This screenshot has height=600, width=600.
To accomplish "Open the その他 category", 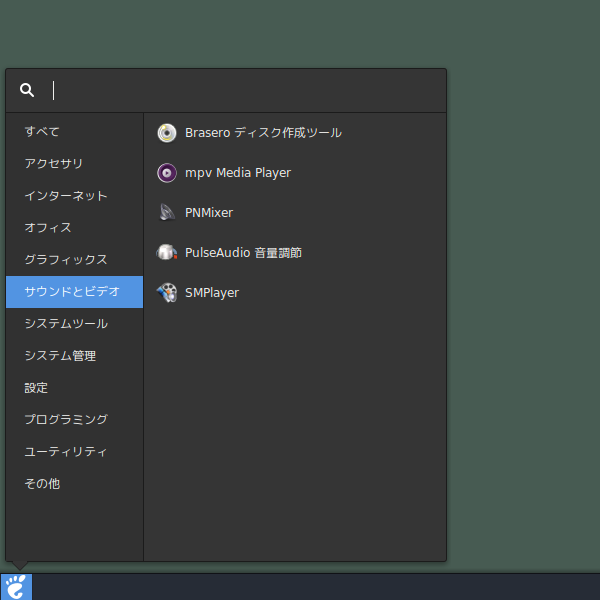I will (75, 484).
